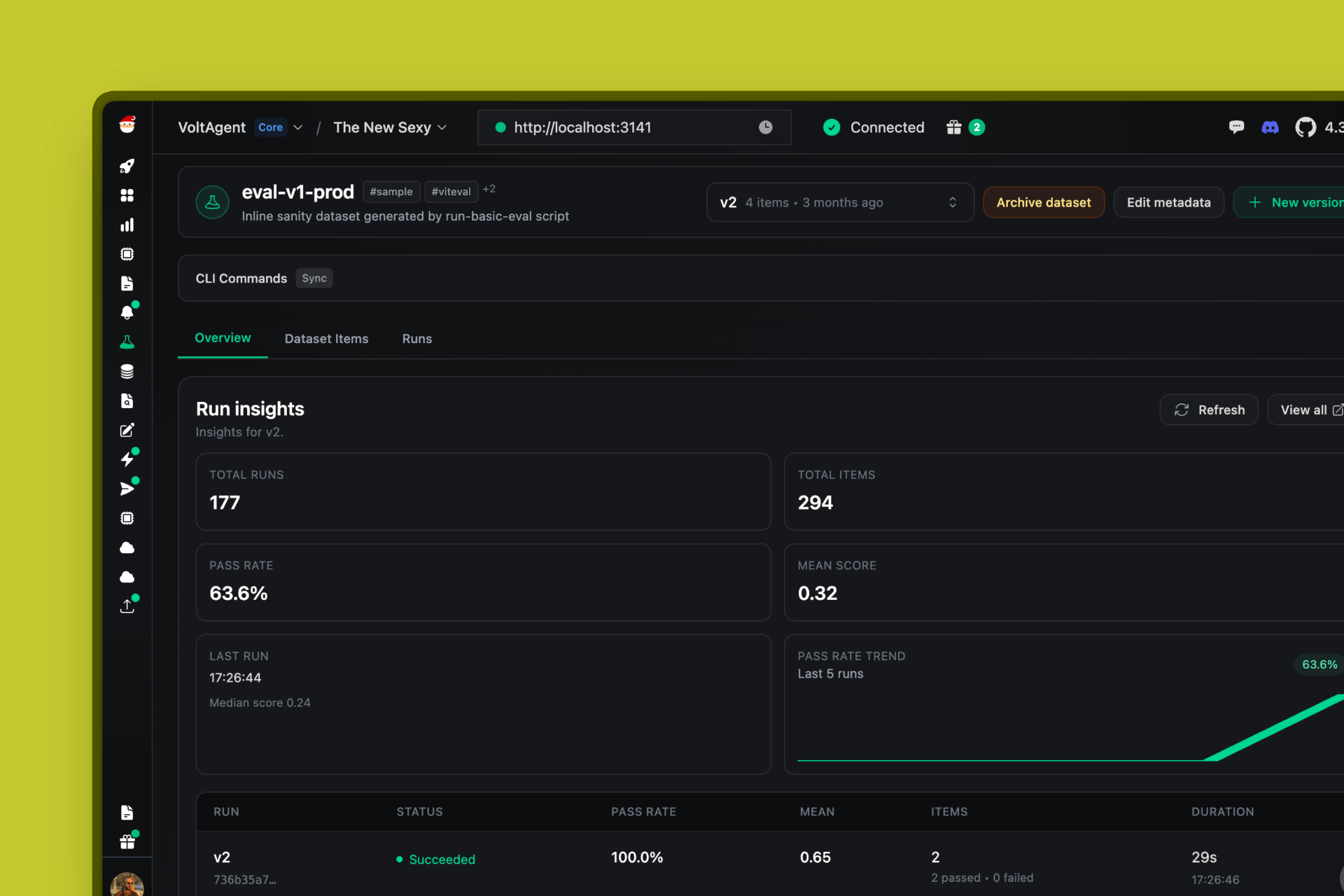The image size is (1344, 896).
Task: Expand the VoltAgent Core dropdown
Action: pos(297,127)
